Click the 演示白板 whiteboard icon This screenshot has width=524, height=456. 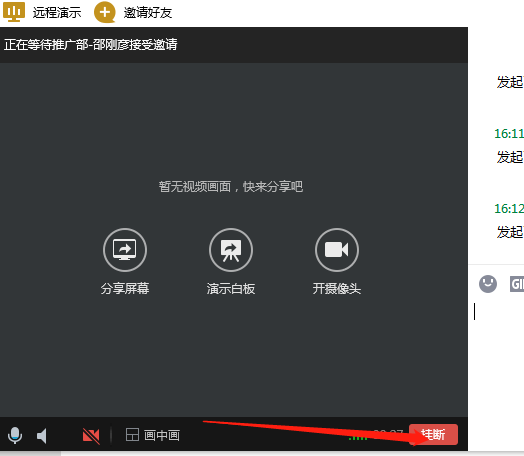[231, 250]
